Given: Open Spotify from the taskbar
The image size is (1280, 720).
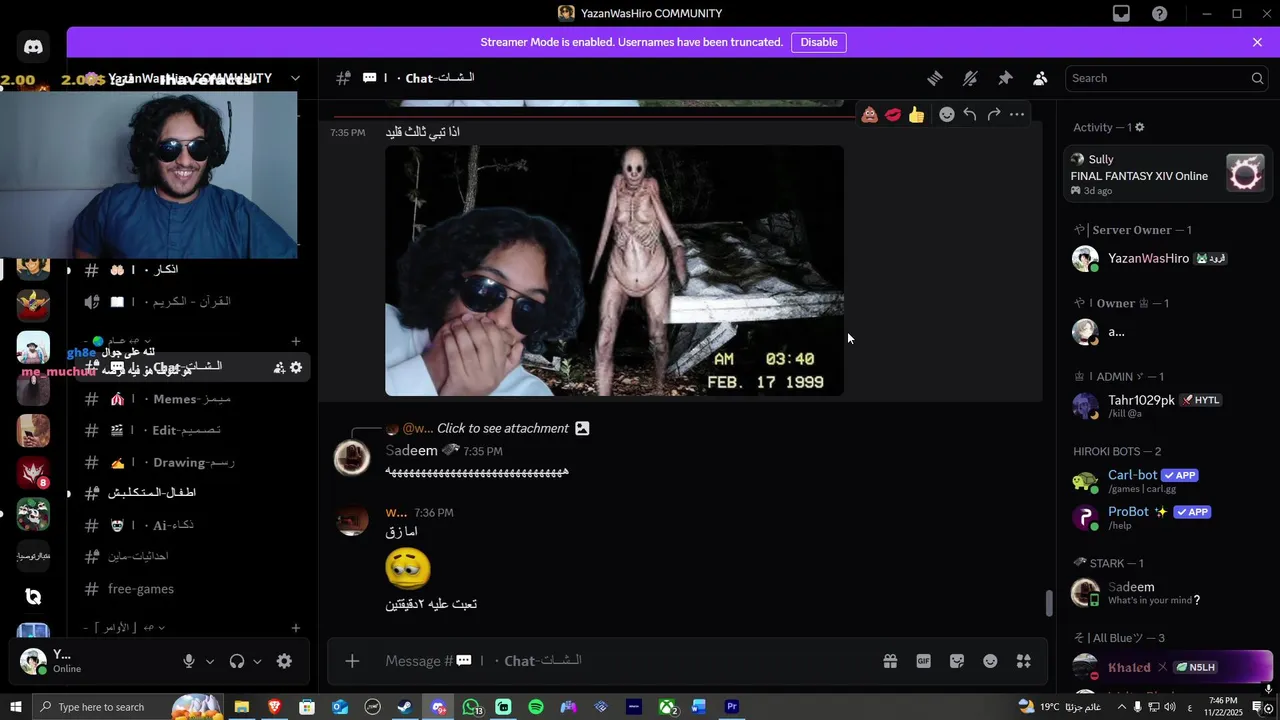Looking at the screenshot, I should pyautogui.click(x=536, y=707).
